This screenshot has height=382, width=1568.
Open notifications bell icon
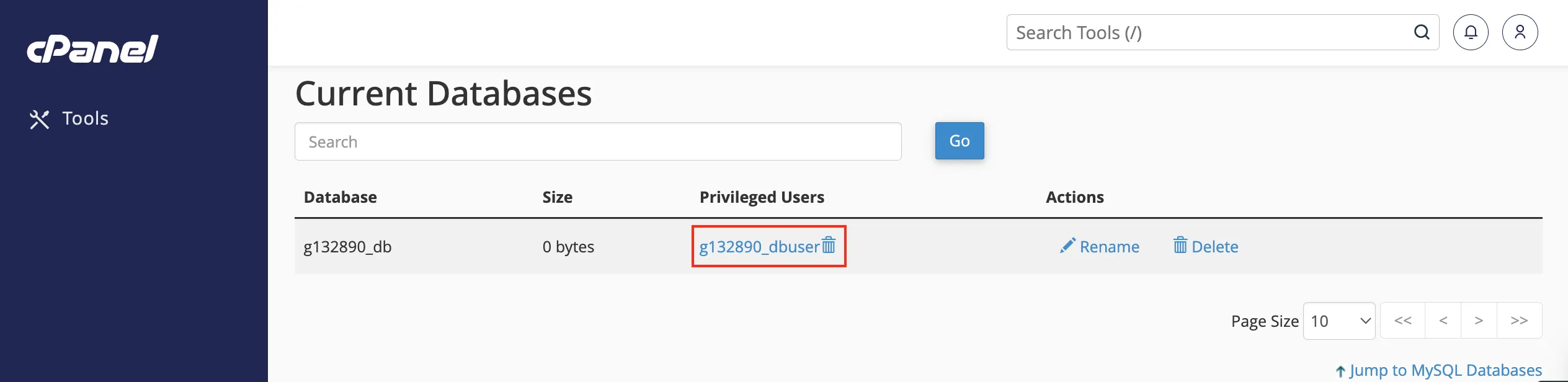(1471, 32)
